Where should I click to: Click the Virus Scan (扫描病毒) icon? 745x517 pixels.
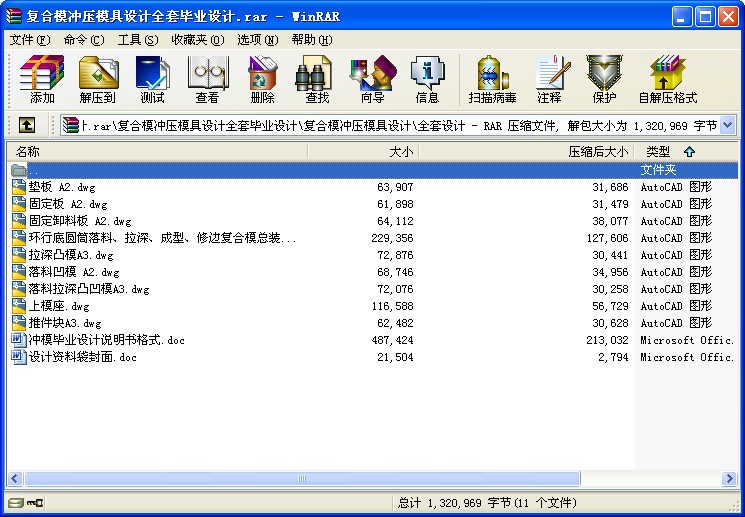tap(492, 80)
